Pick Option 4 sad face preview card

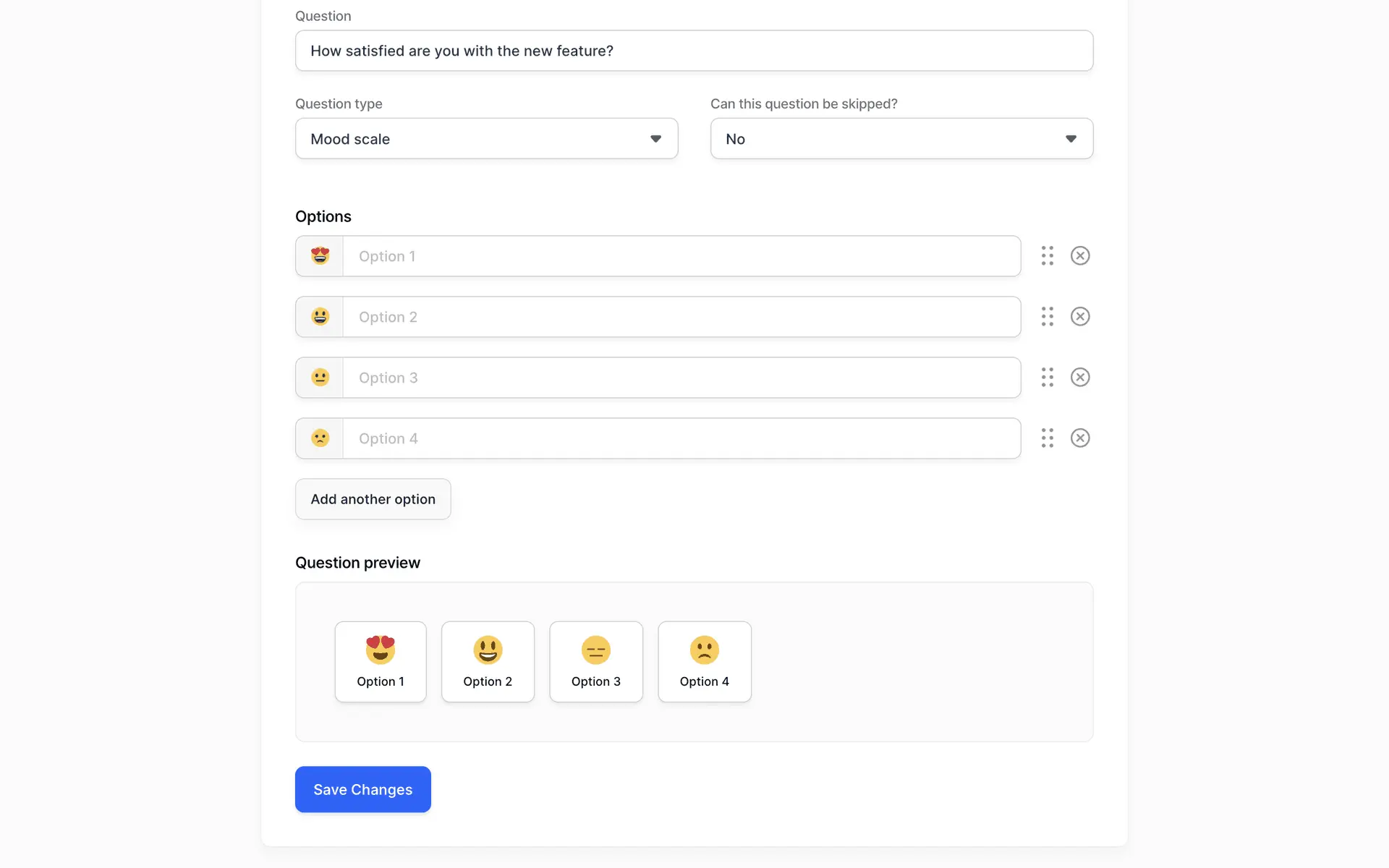coord(705,662)
